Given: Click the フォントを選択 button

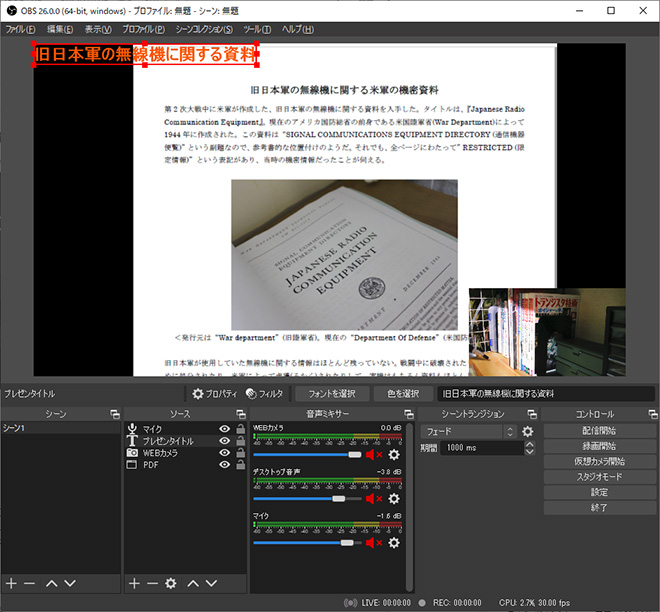Looking at the screenshot, I should click(x=332, y=394).
